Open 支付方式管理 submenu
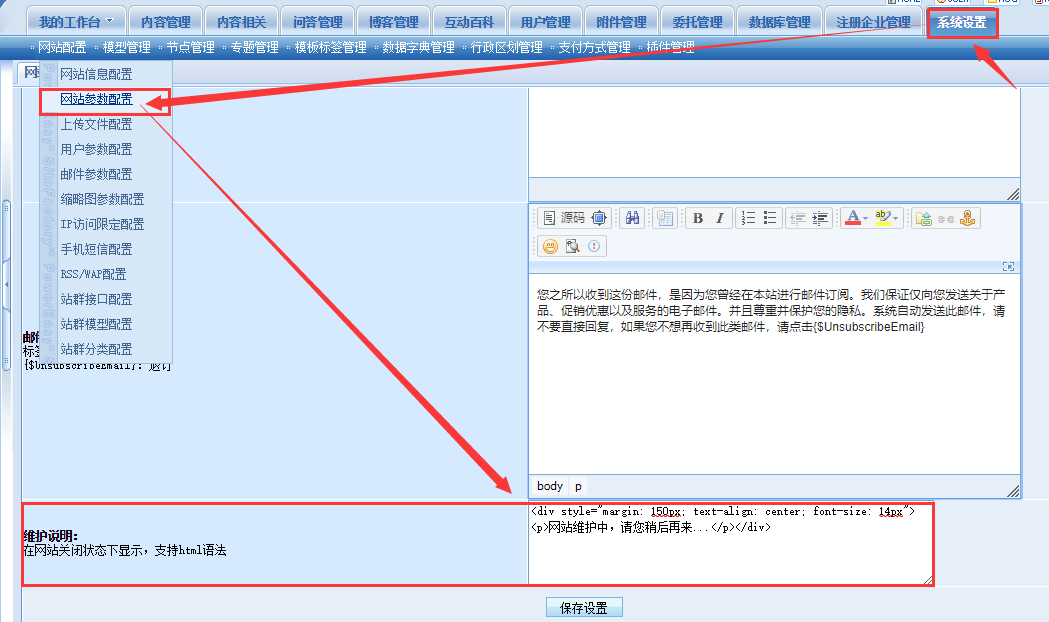This screenshot has height=622, width=1049. 594,47
